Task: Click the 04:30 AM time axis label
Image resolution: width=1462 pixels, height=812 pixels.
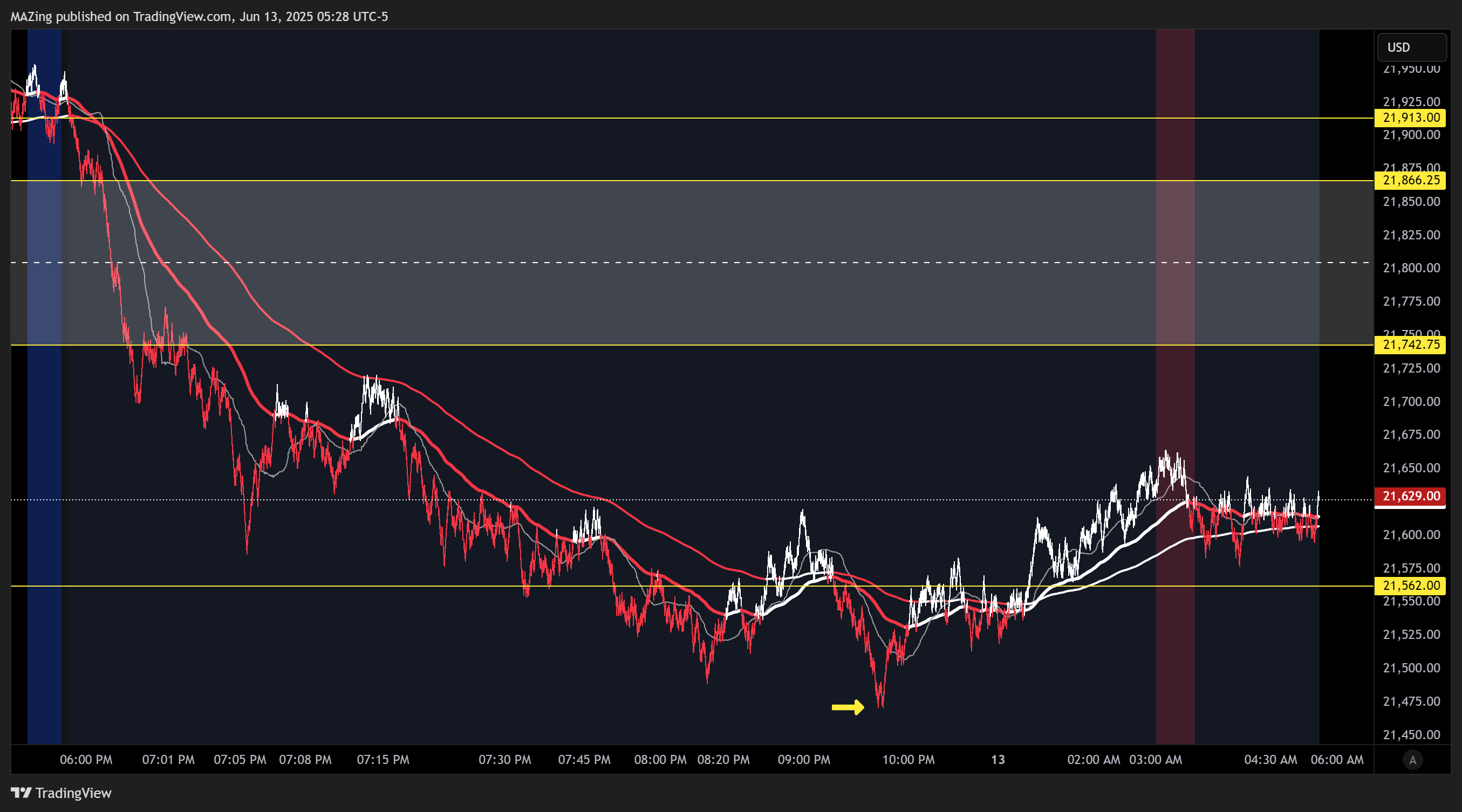Action: pyautogui.click(x=1270, y=760)
